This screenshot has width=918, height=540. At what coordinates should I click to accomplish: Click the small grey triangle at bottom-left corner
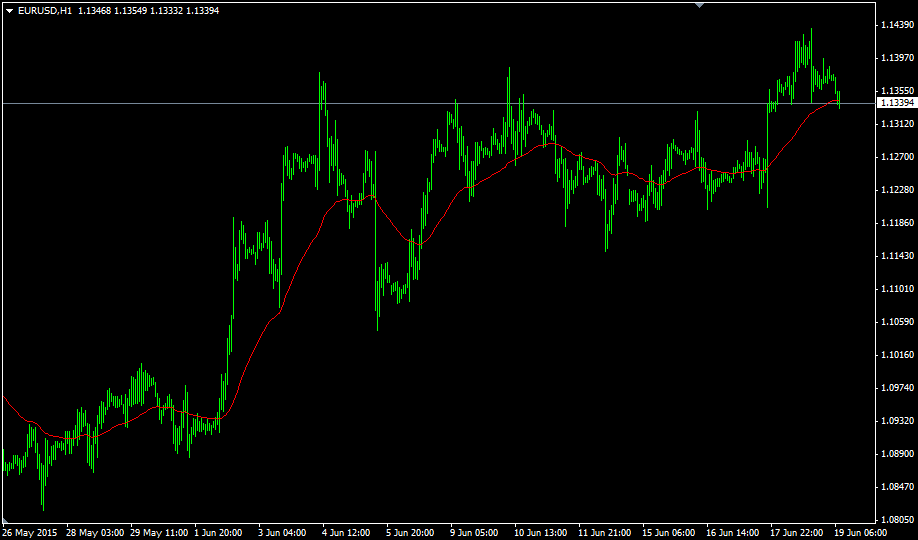5,521
